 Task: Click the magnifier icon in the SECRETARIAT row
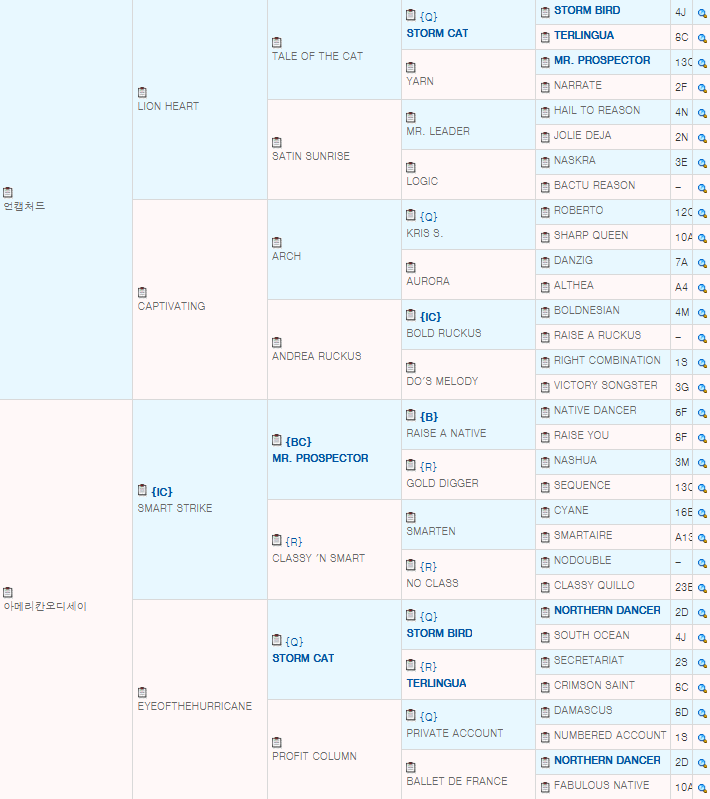[702, 661]
